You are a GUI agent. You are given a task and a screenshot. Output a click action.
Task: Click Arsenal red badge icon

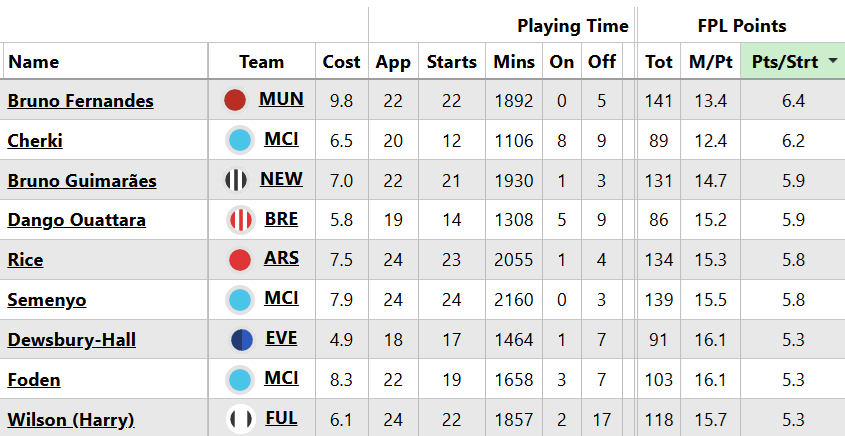tap(240, 260)
